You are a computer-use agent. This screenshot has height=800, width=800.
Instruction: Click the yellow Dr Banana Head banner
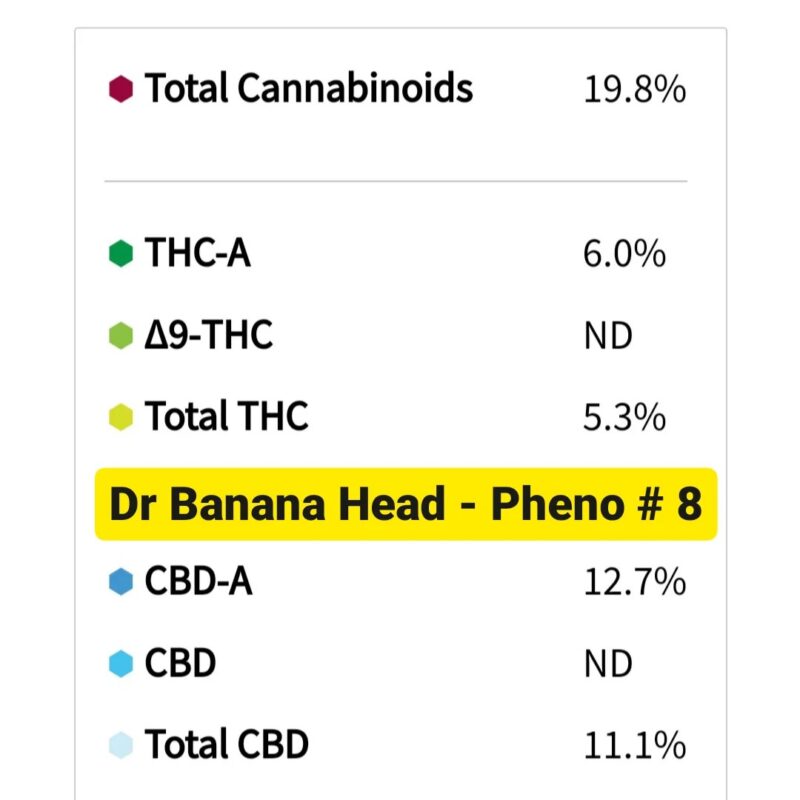click(406, 504)
